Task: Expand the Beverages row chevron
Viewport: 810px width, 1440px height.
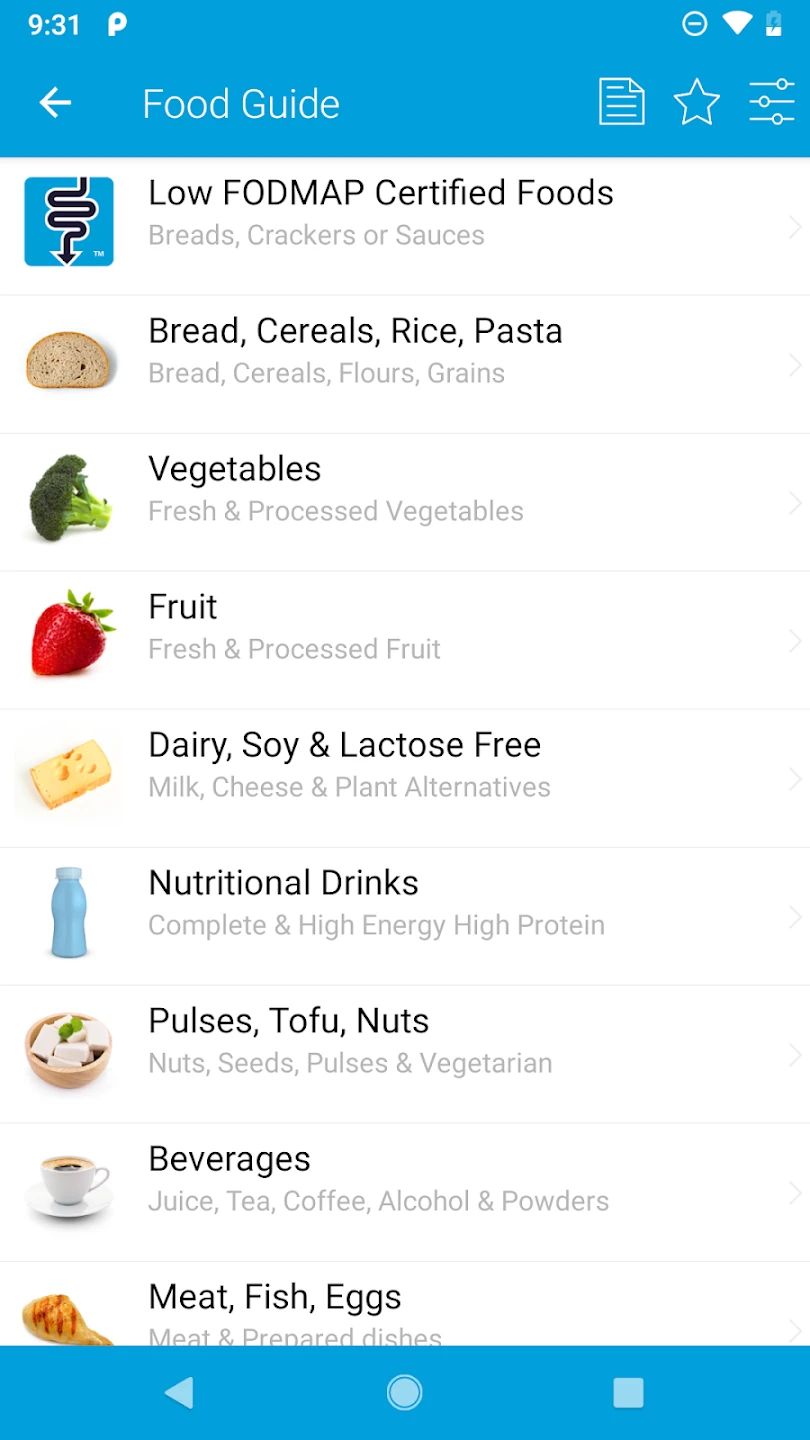Action: click(x=795, y=1192)
